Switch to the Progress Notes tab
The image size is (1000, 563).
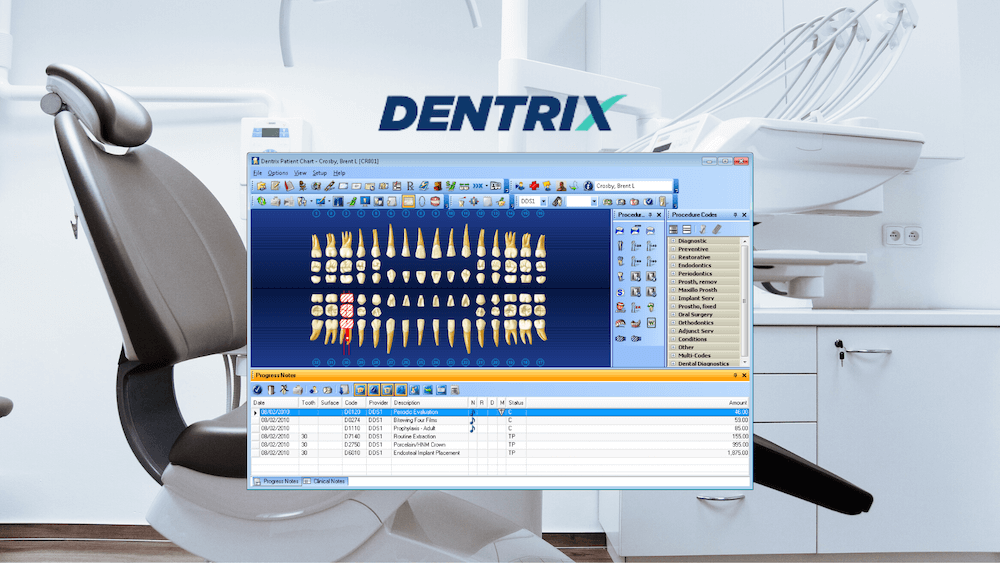(277, 481)
